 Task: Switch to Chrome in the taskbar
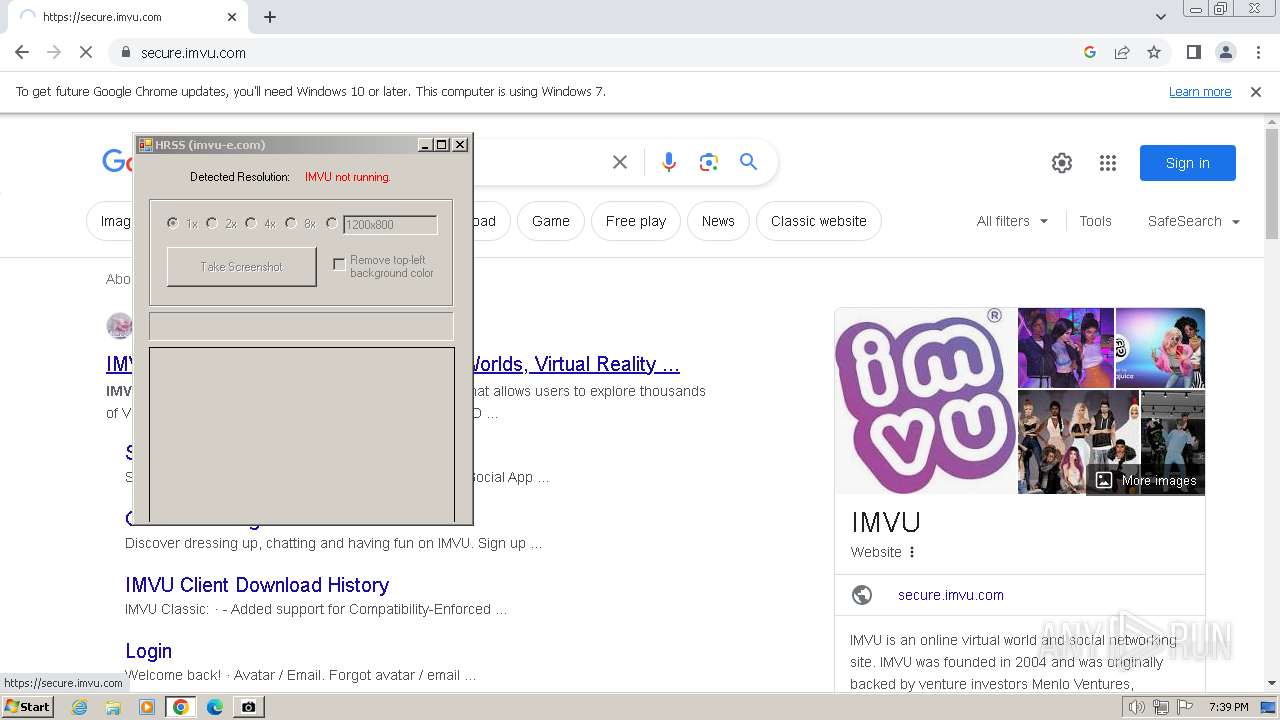tap(181, 707)
